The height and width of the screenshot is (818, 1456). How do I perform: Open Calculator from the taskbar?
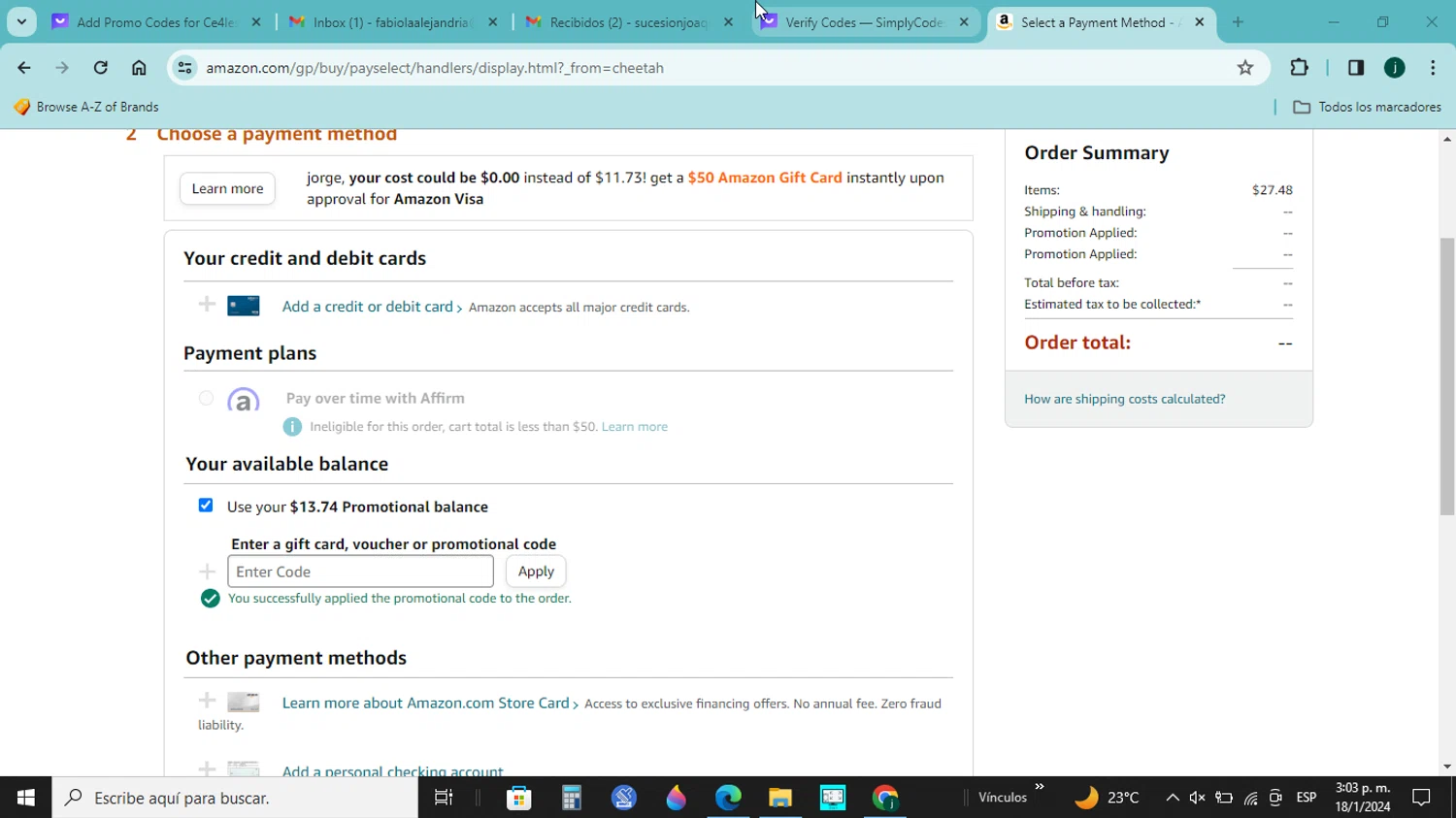click(x=572, y=798)
